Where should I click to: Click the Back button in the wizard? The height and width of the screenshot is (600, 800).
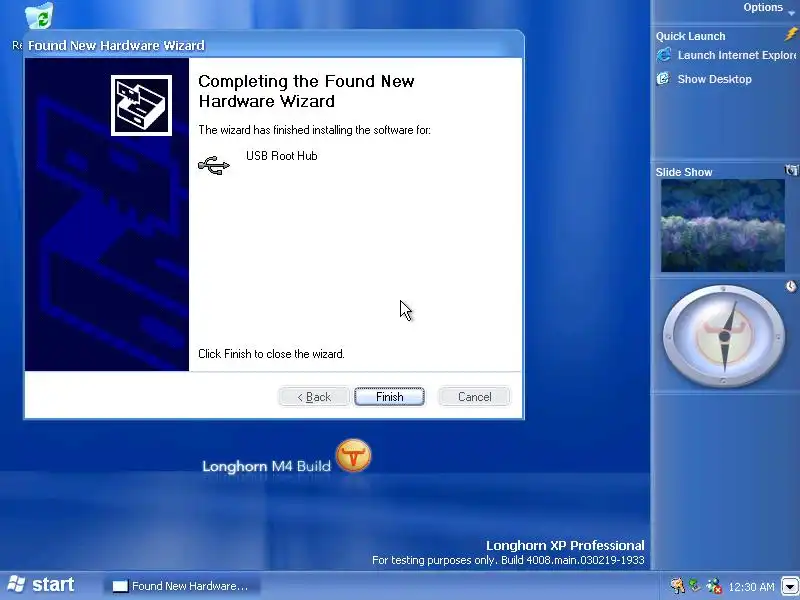click(314, 396)
